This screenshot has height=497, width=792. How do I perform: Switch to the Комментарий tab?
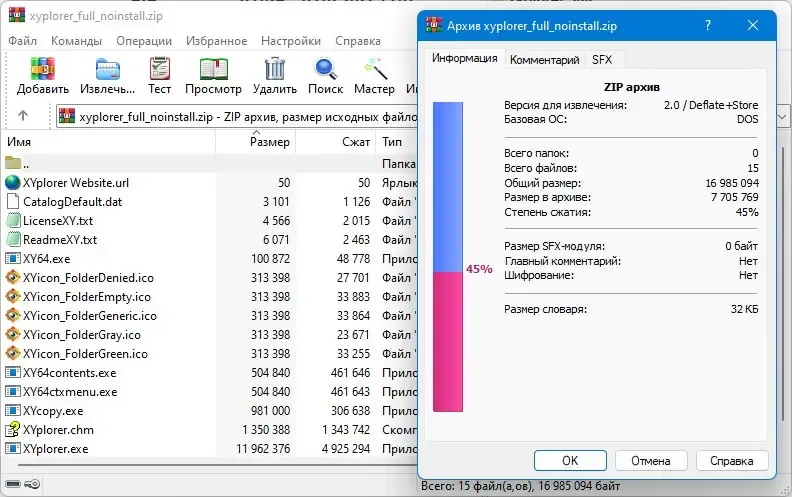(544, 60)
